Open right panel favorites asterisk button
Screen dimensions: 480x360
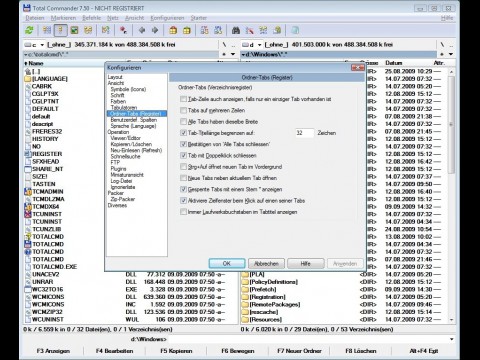[442, 54]
